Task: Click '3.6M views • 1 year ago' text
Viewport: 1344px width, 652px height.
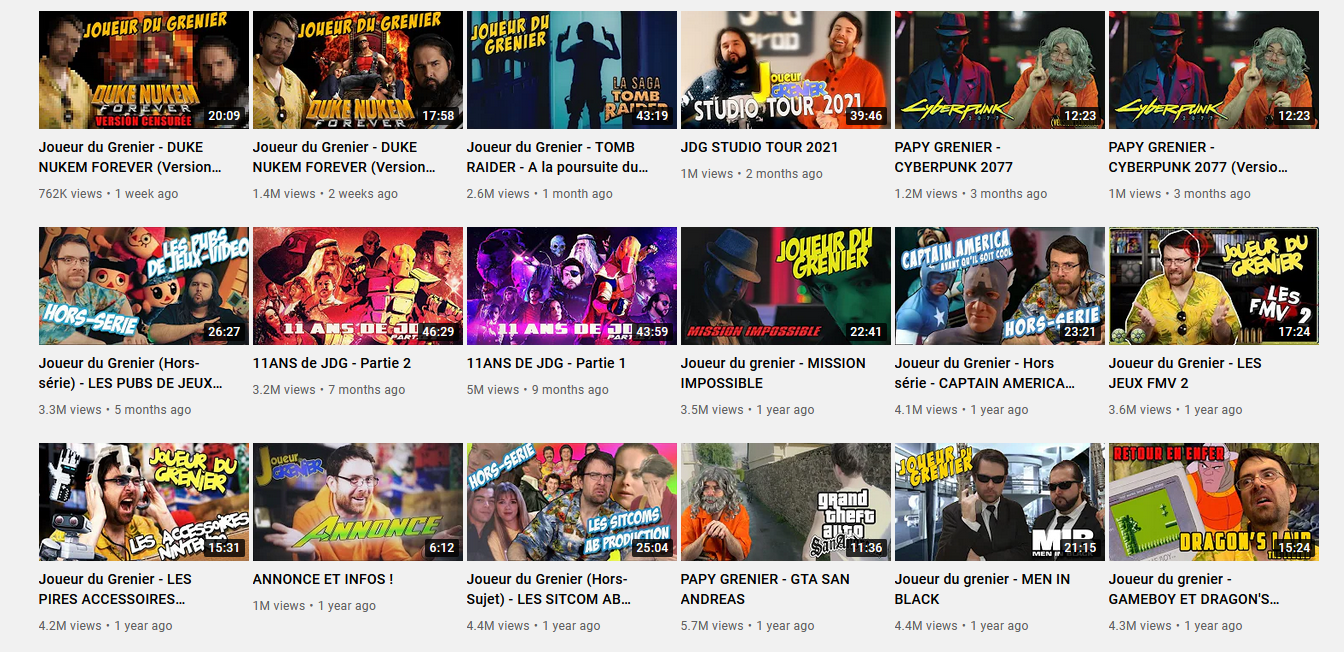Action: point(1176,410)
